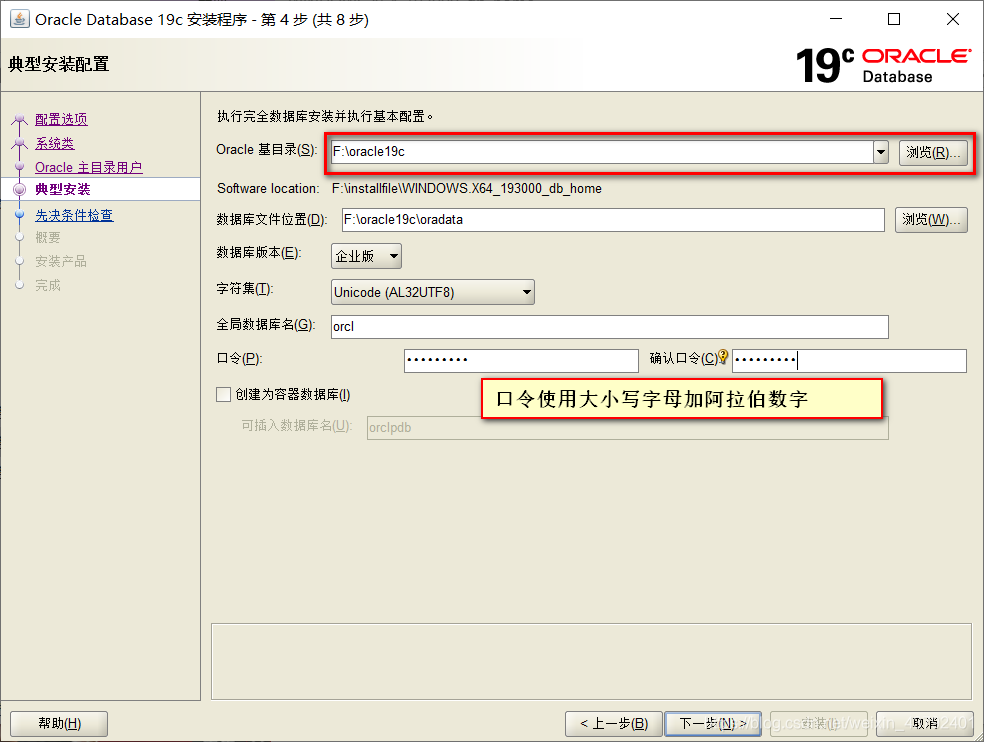Click the 帮助(H) button
The image size is (984, 742).
[x=59, y=724]
